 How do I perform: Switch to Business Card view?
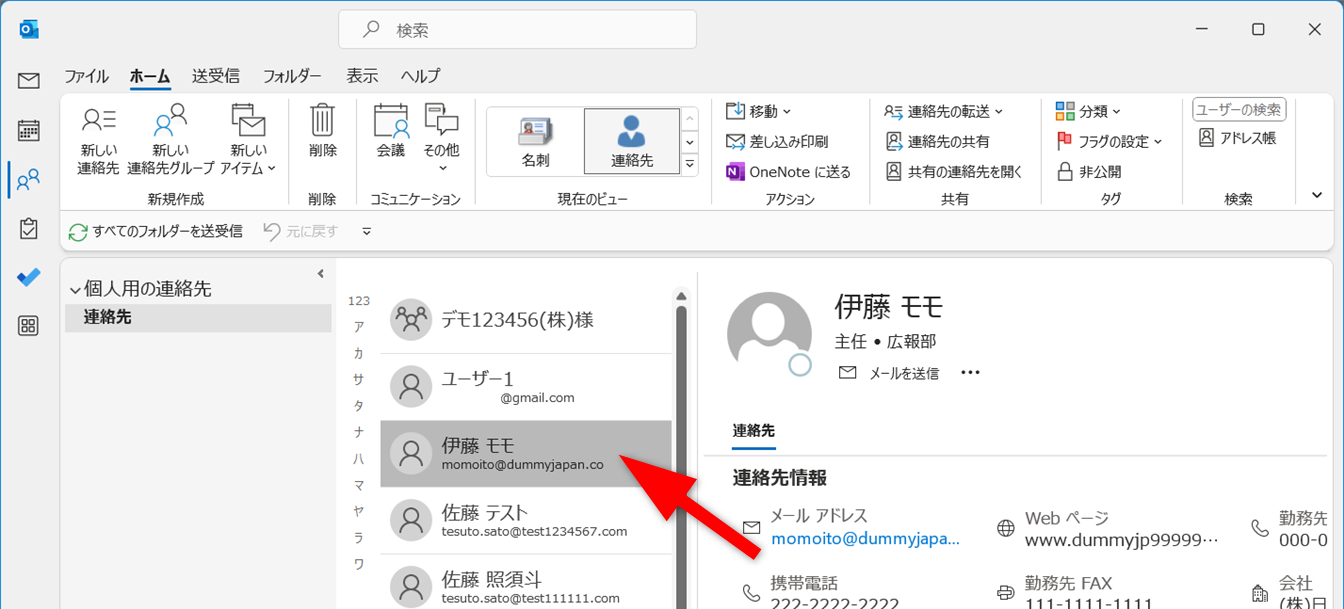[x=535, y=141]
